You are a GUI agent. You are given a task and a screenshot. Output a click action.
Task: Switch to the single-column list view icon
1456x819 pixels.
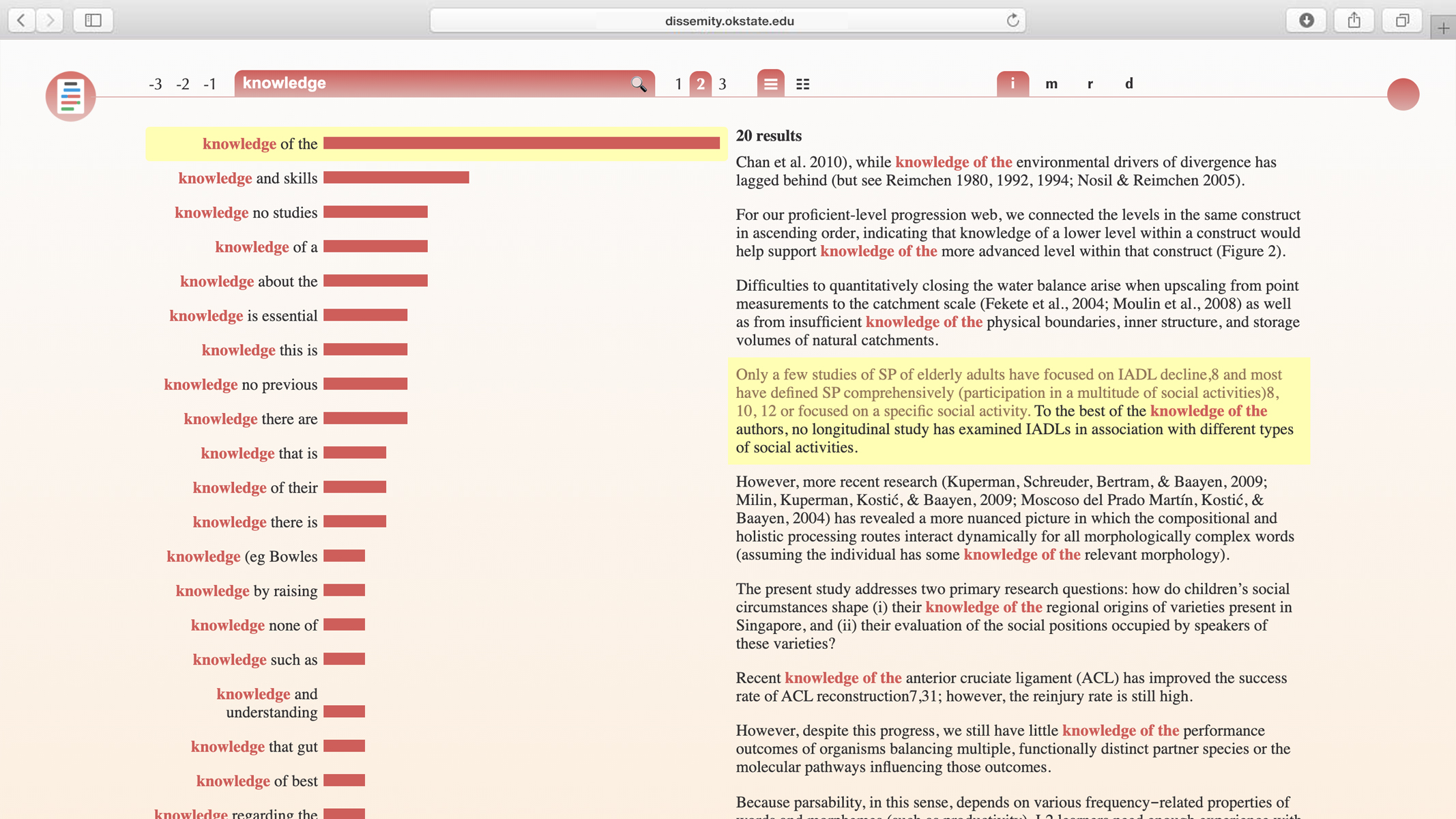[770, 84]
